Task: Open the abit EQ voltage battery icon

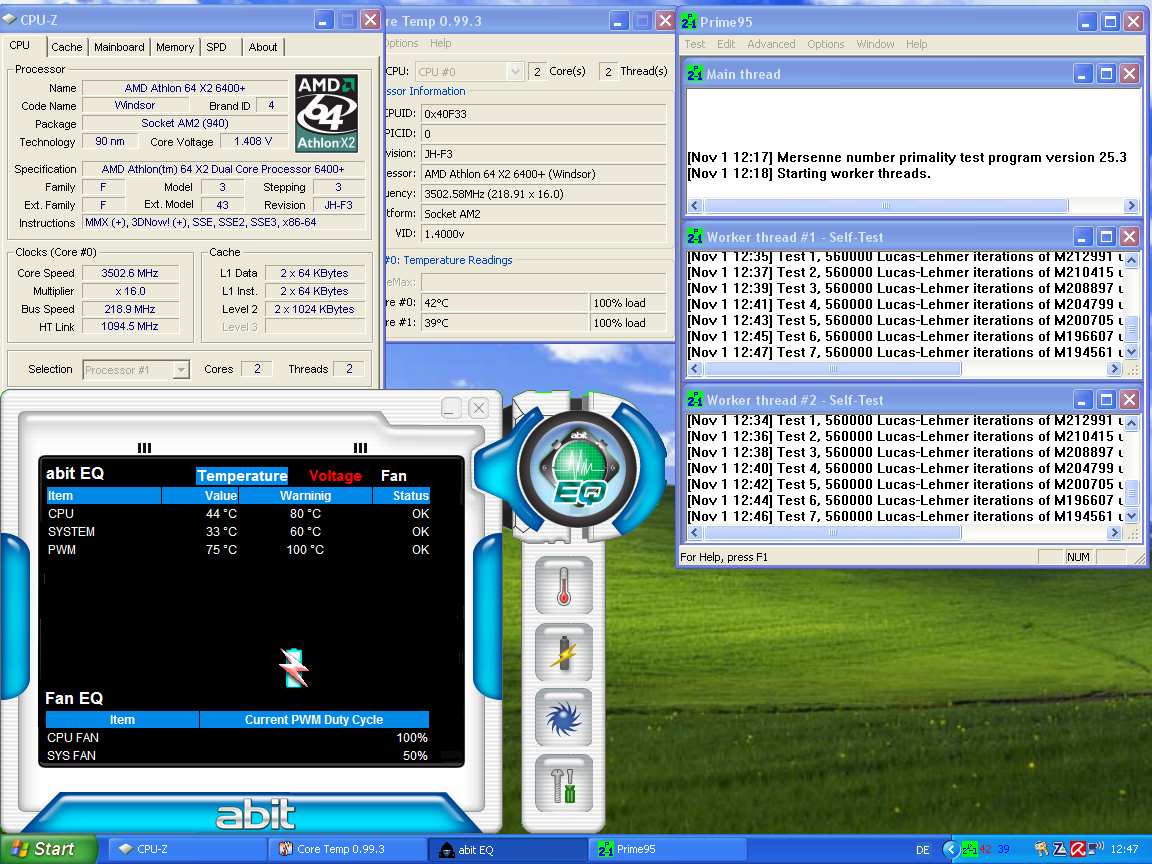Action: pyautogui.click(x=564, y=652)
